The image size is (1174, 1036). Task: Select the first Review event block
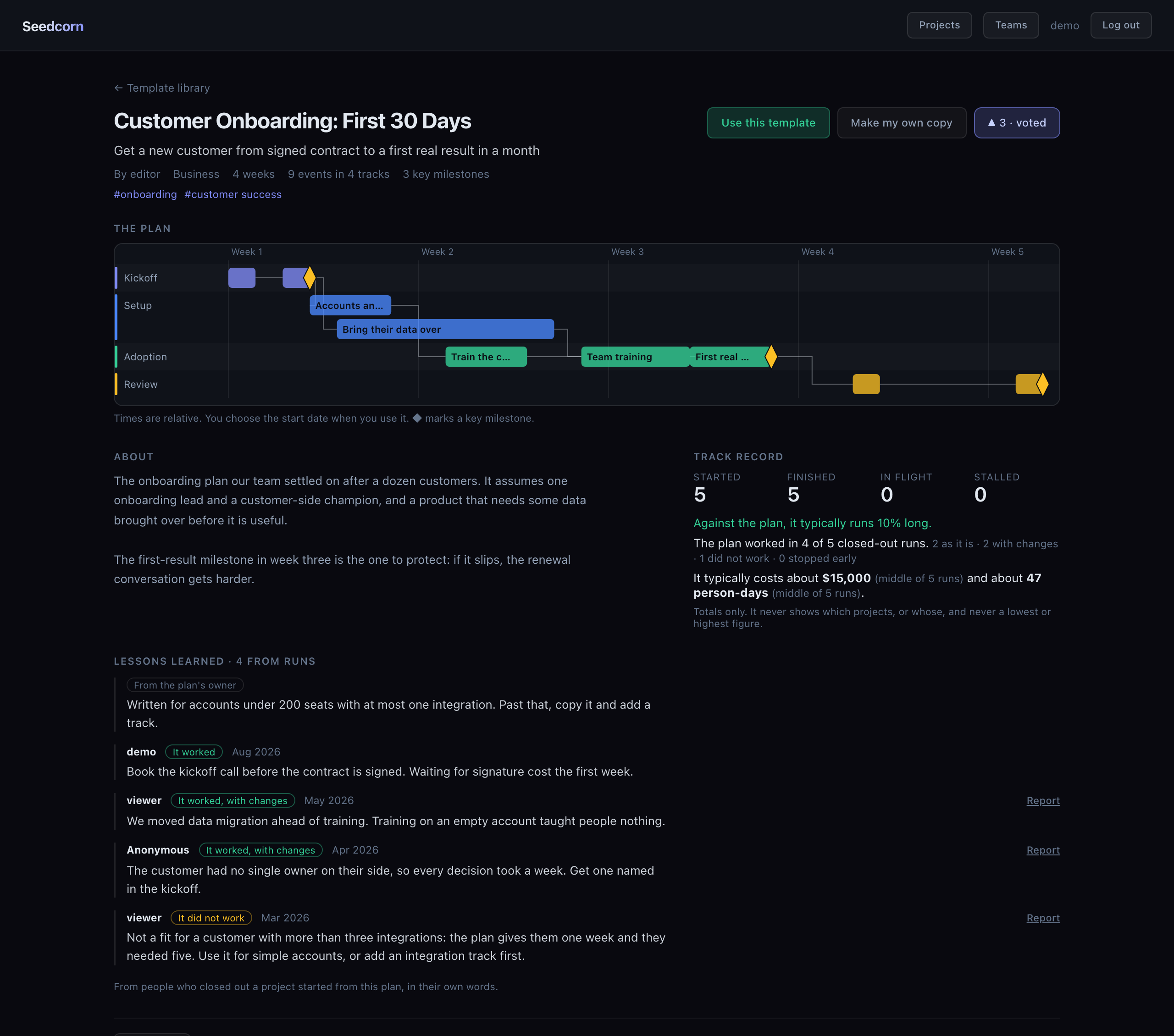click(866, 384)
